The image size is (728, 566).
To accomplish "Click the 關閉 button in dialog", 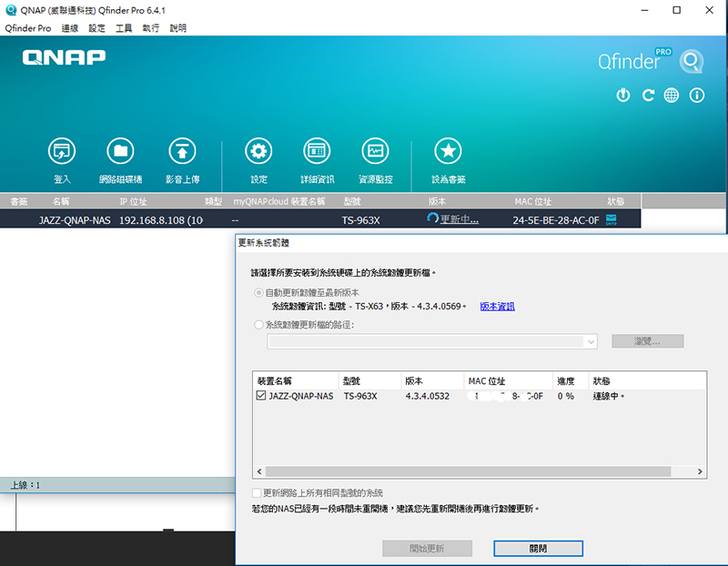I will point(538,548).
